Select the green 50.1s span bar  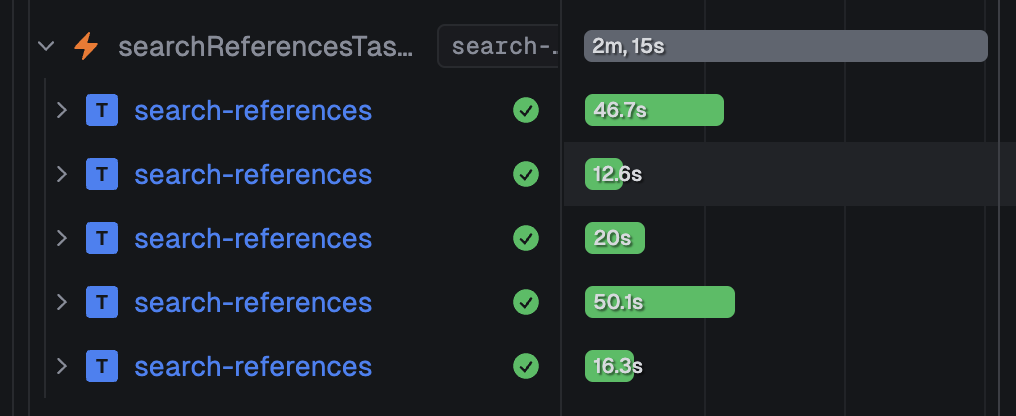coord(660,302)
